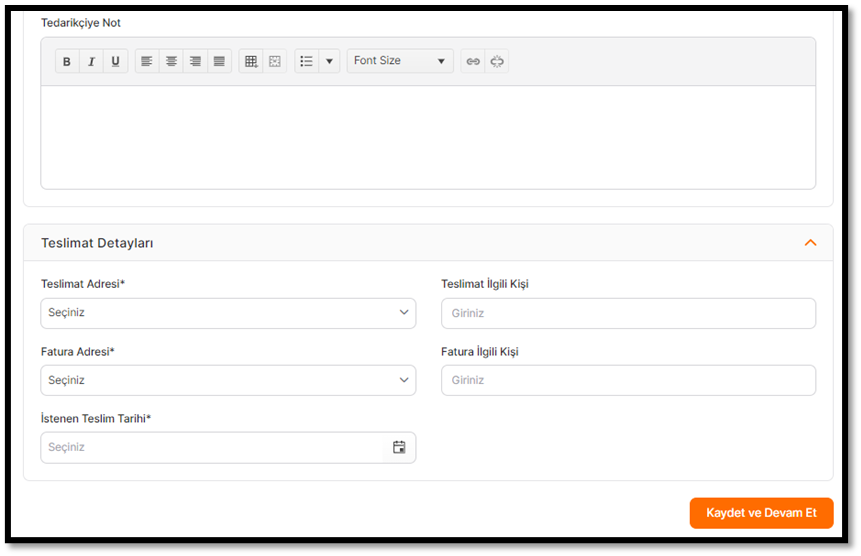Click the Teslimat Detayları heading text
The width and height of the screenshot is (861, 556).
tap(97, 243)
